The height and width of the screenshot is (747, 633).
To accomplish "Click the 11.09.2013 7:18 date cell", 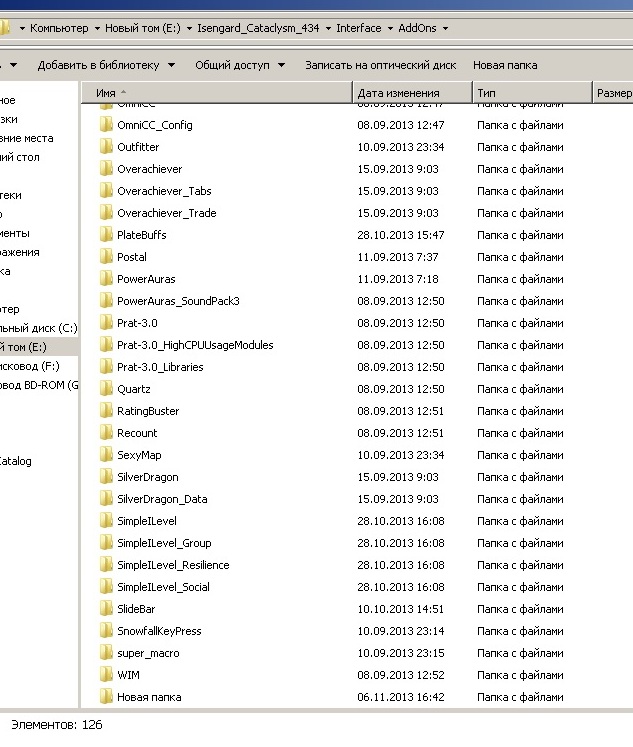I will (x=398, y=279).
